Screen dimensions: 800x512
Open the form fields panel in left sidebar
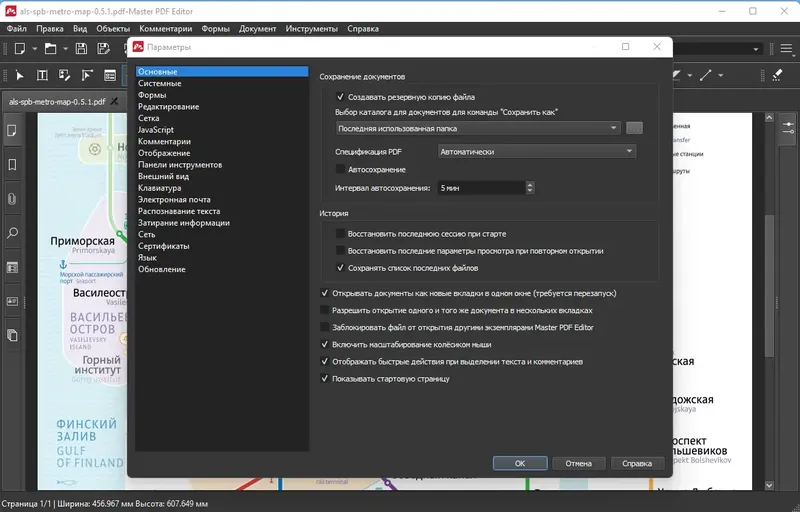click(x=12, y=267)
